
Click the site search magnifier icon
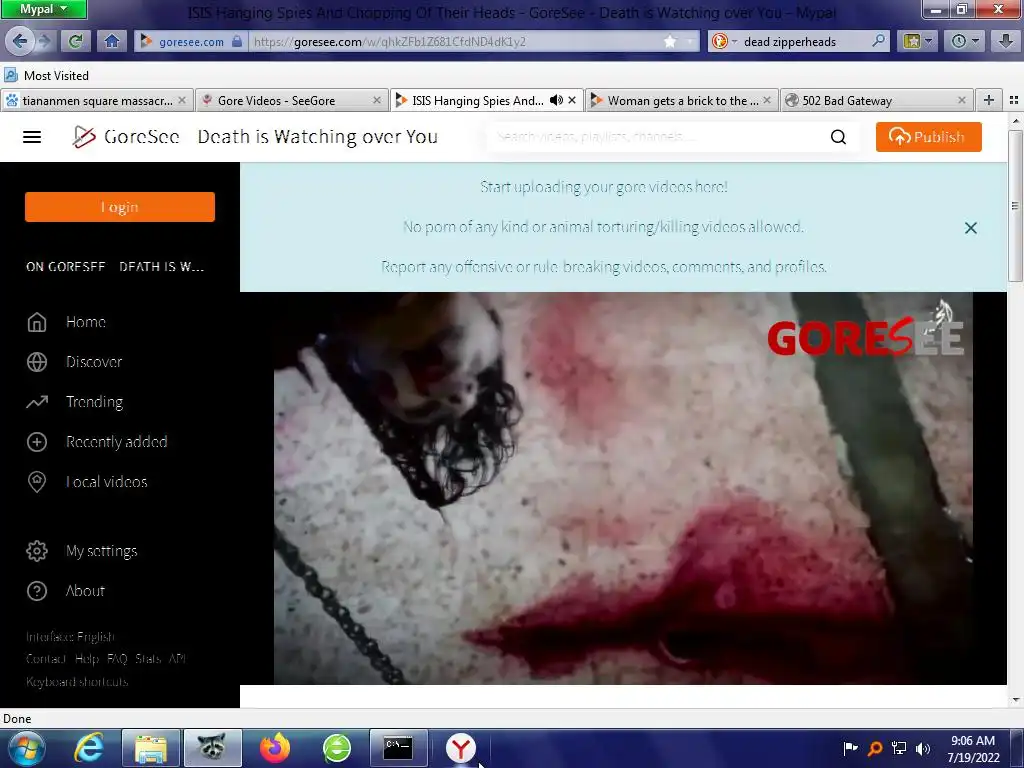coord(839,136)
